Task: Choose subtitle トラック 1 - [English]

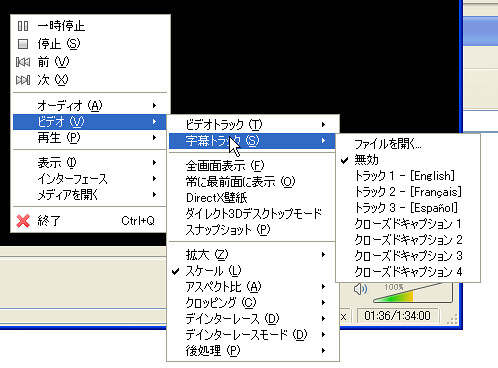Action: 408,176
